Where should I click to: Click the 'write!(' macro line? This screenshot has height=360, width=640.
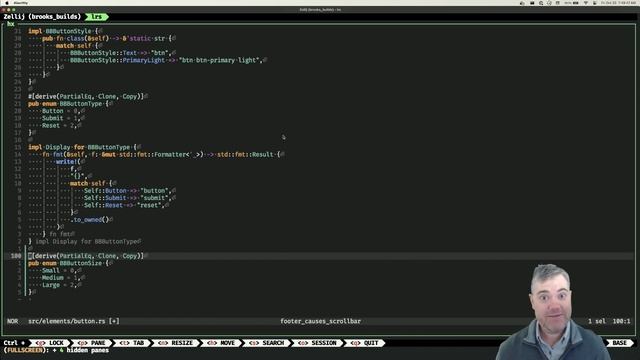[x=68, y=162]
